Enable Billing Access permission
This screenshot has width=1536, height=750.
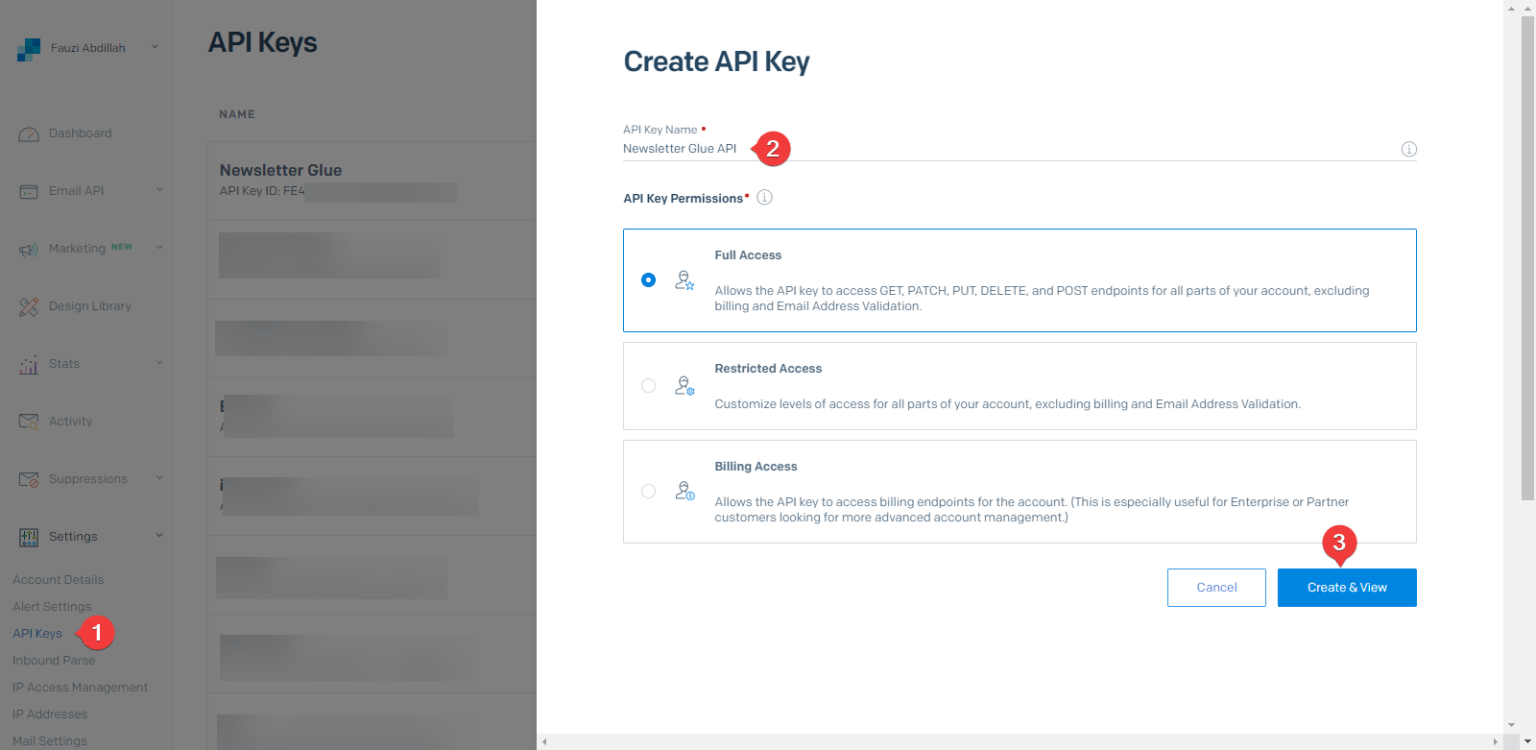[648, 491]
